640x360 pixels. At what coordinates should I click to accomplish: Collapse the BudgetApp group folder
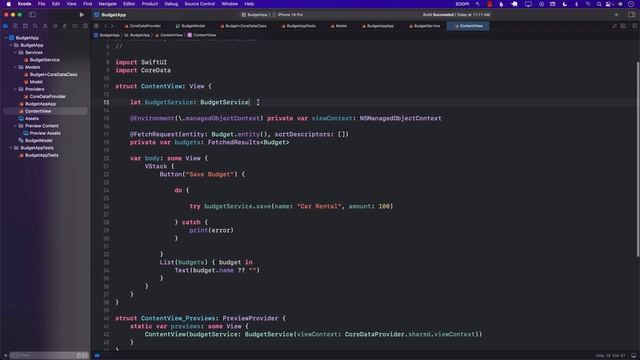coord(11,45)
